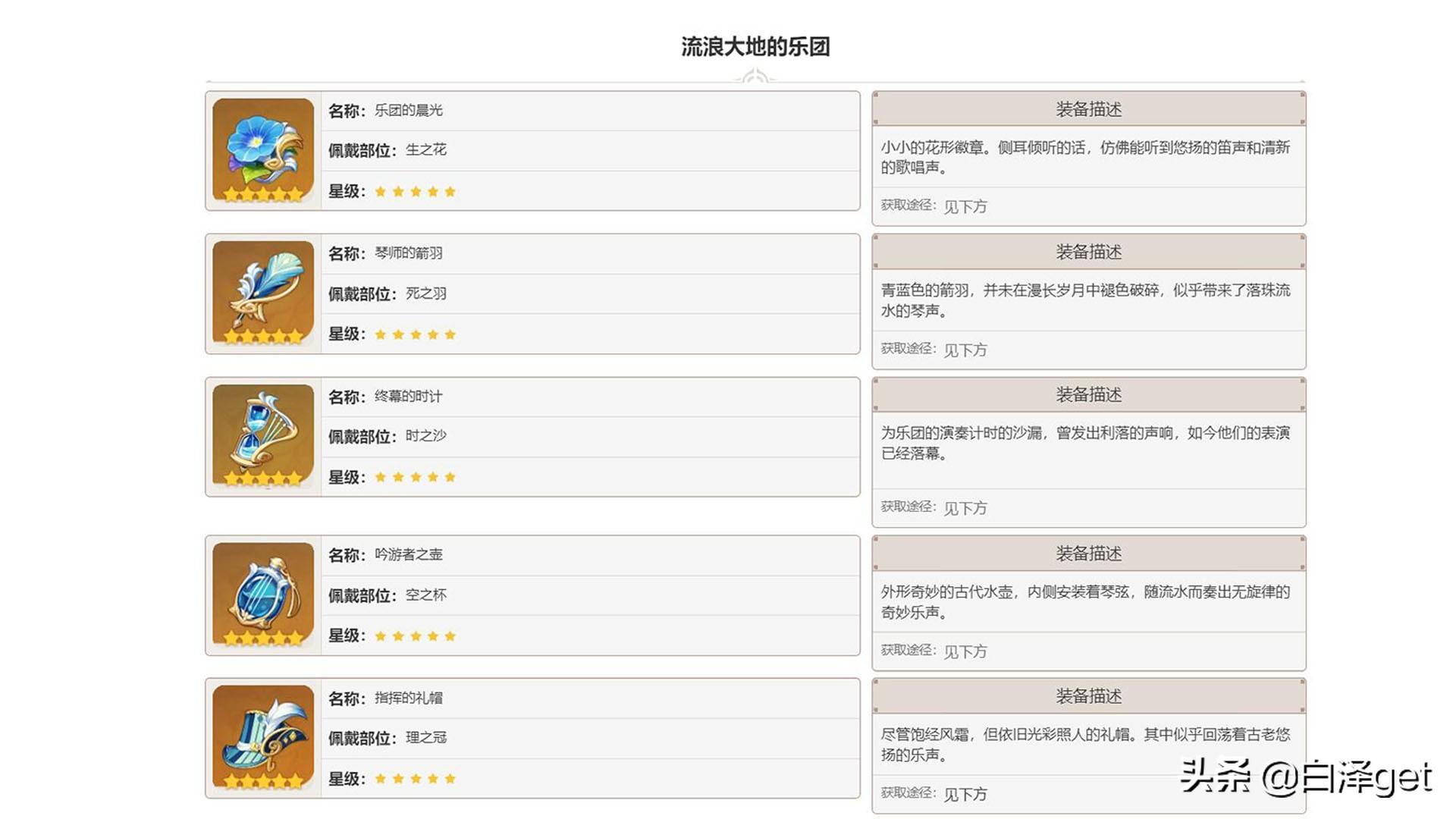Screen dimensions: 1456x819
Task: Click the 装备描述 header above the hat description
Action: [1089, 696]
